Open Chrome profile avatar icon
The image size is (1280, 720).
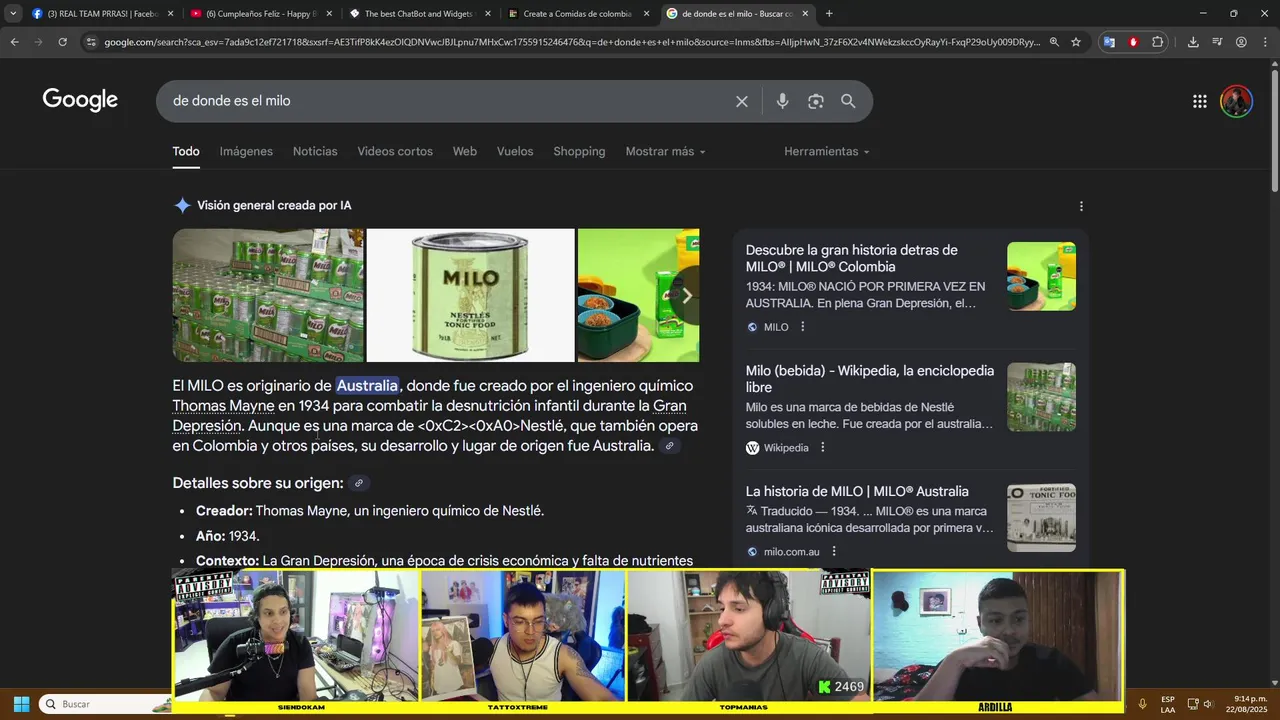(x=1241, y=42)
